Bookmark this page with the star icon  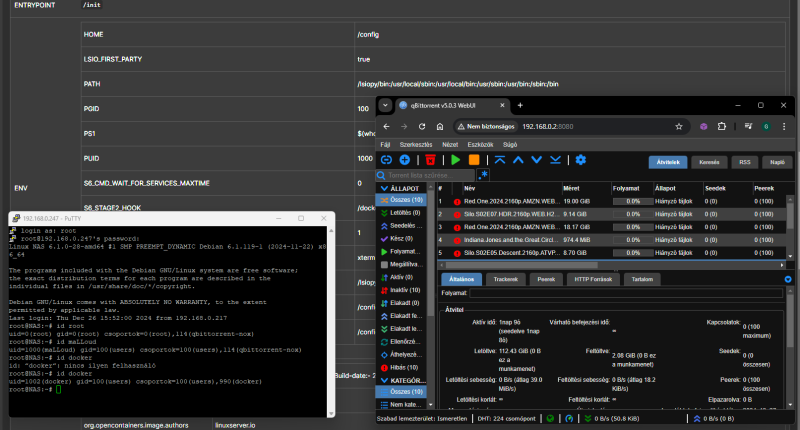point(679,127)
